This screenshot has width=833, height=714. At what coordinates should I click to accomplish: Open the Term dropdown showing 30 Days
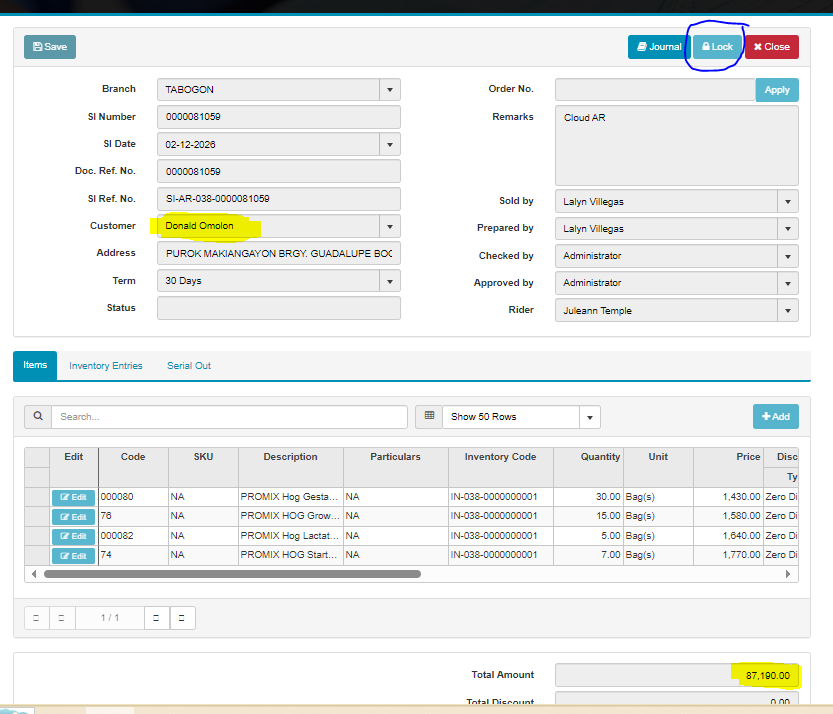390,281
